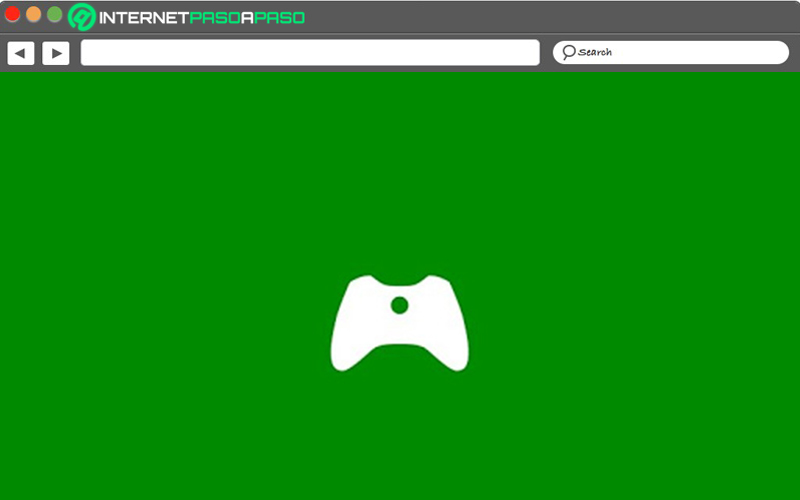
Task: Minimize window using the orange button
Action: pyautogui.click(x=34, y=14)
